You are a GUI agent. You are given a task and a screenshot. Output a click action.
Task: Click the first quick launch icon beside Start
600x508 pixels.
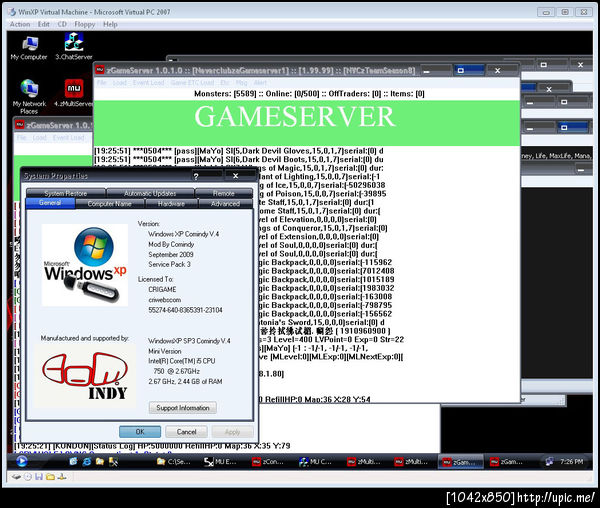pos(73,462)
